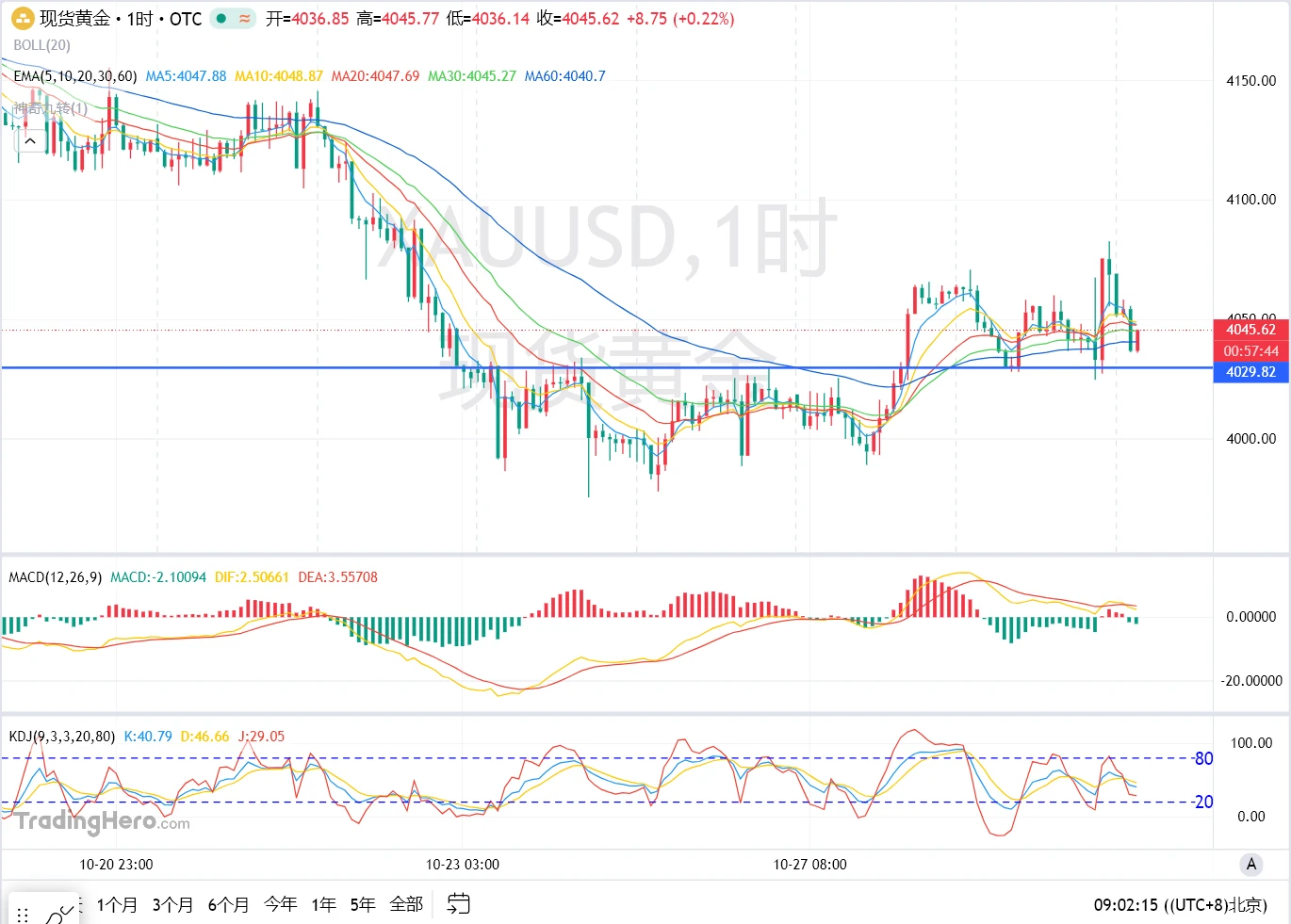Click the 4100.00 price axis label
This screenshot has height=924, width=1291.
tap(1250, 200)
